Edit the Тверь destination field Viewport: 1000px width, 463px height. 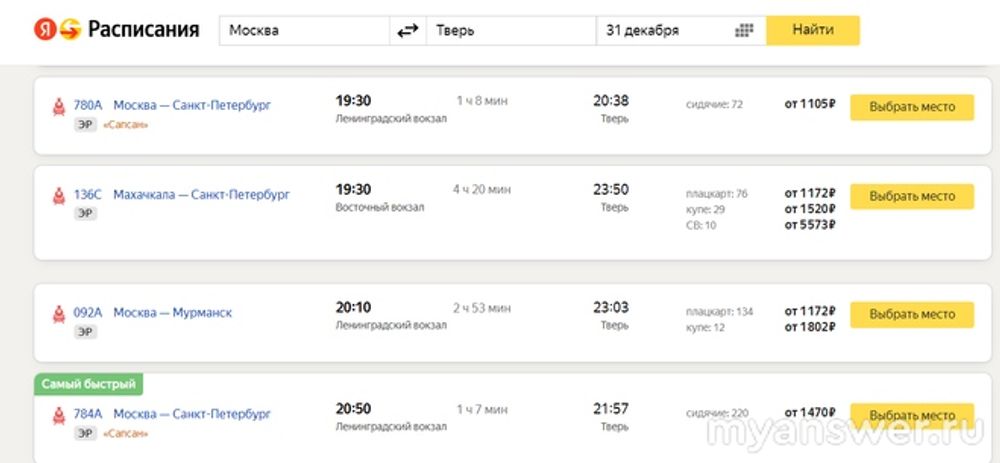[511, 31]
